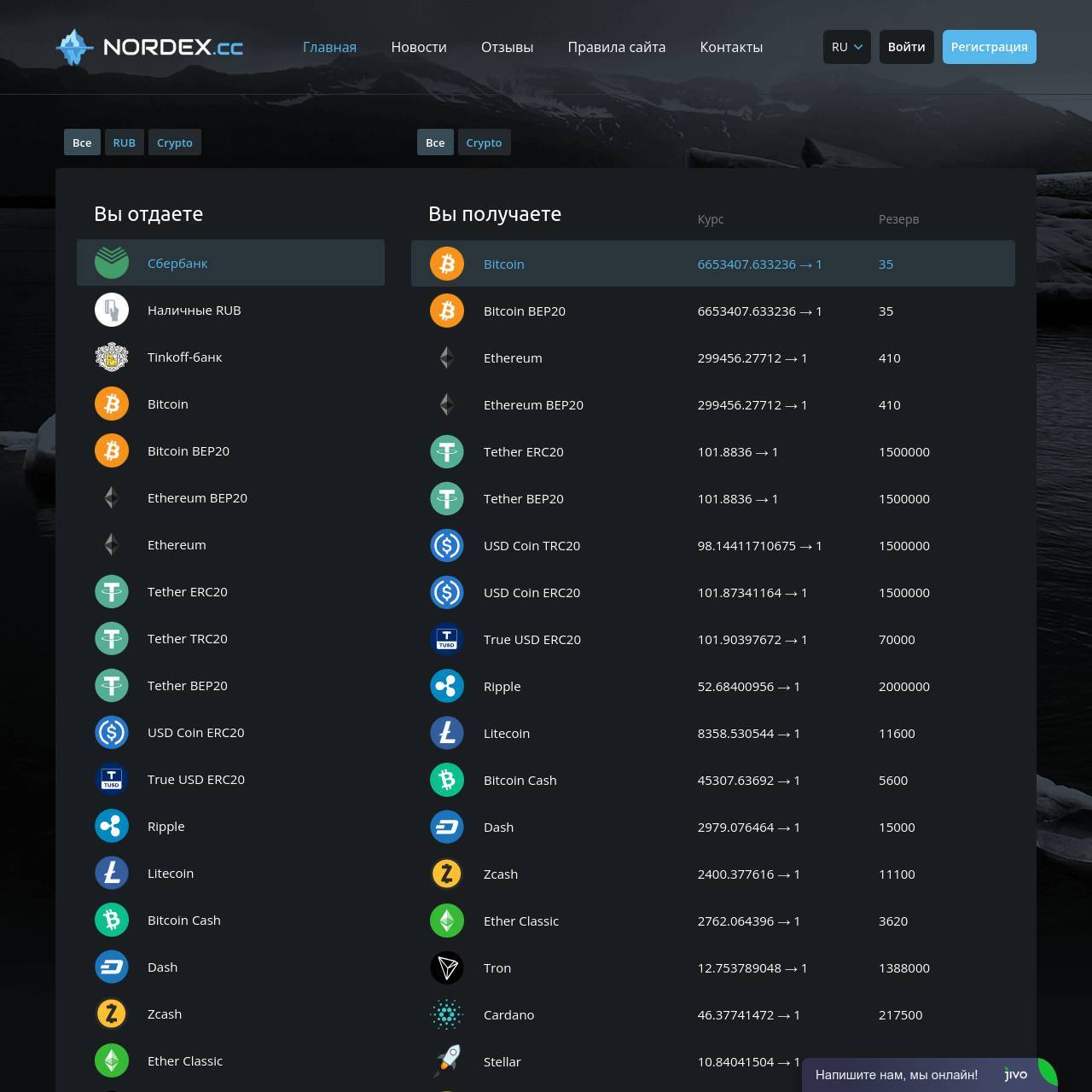The width and height of the screenshot is (1092, 1092).
Task: Click Ripple rate 52.68400956
Action: pos(749,686)
